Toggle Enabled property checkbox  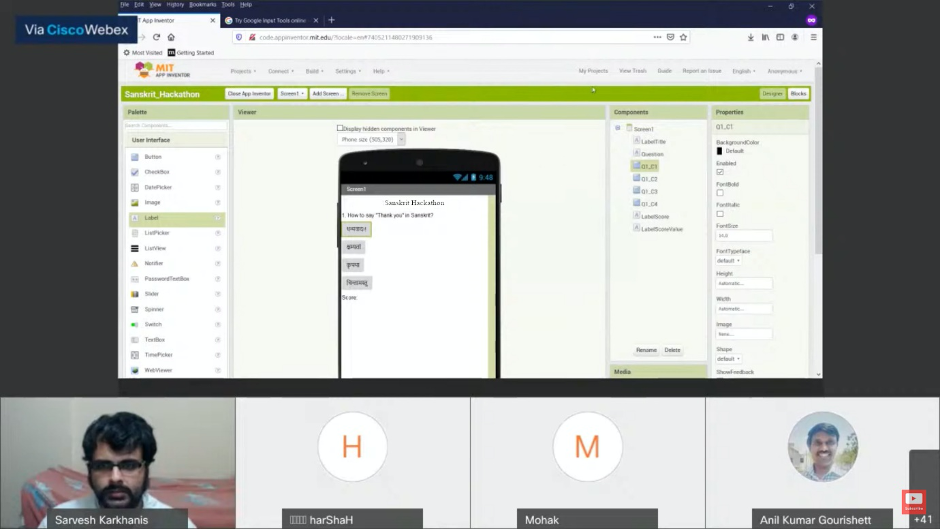[x=720, y=172]
